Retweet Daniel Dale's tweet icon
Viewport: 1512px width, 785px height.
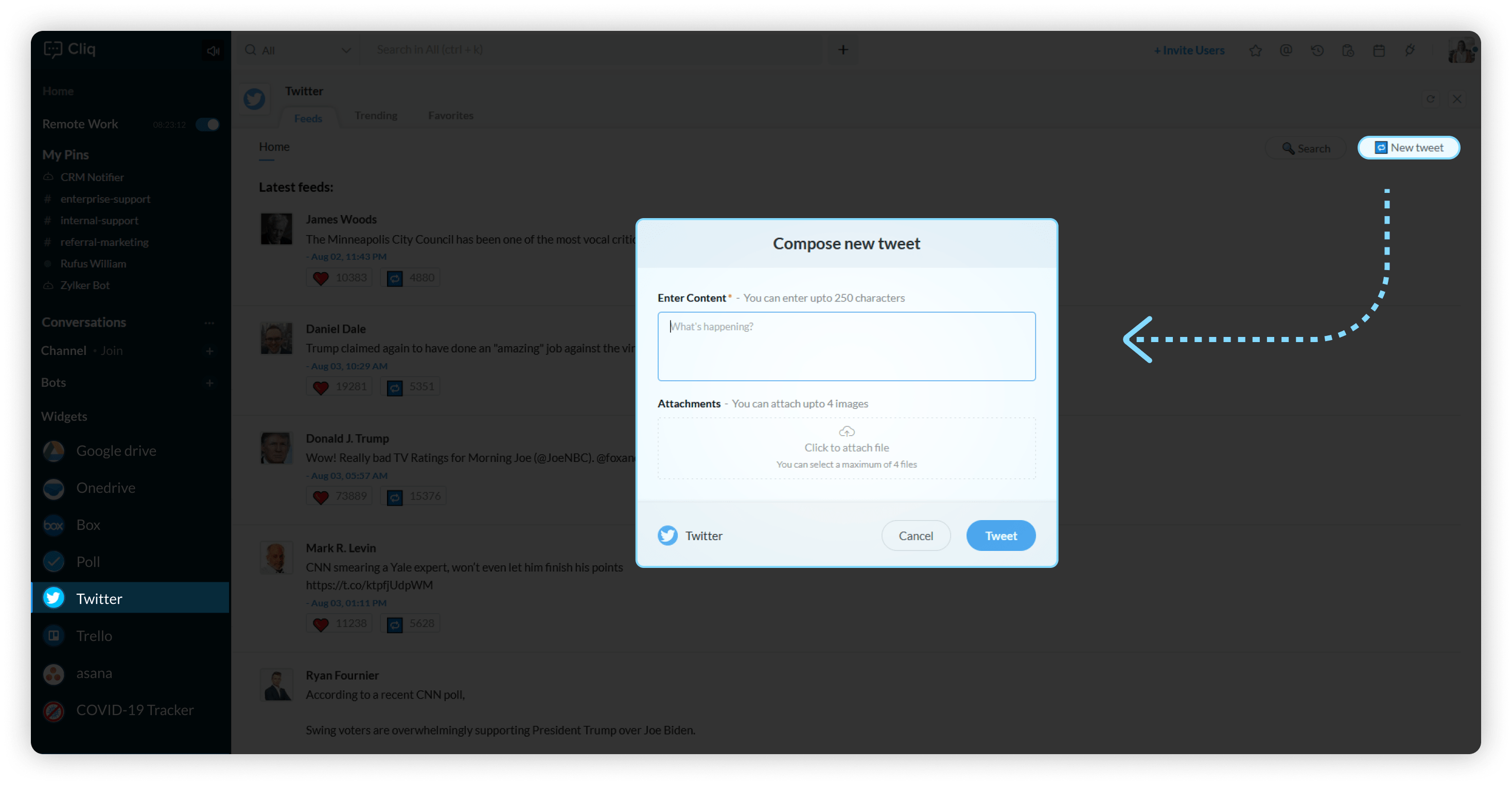pyautogui.click(x=395, y=387)
